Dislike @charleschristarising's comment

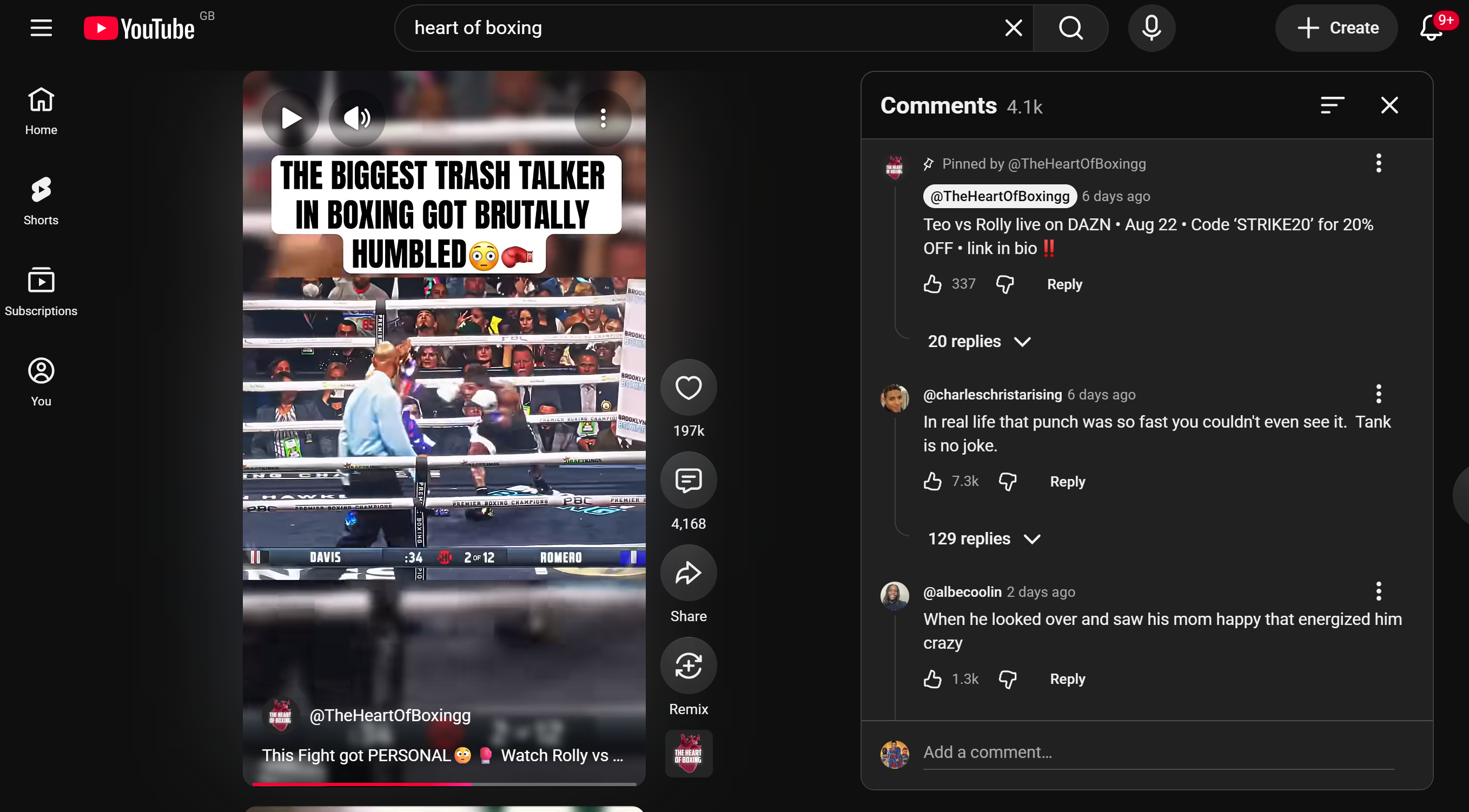(x=1008, y=482)
